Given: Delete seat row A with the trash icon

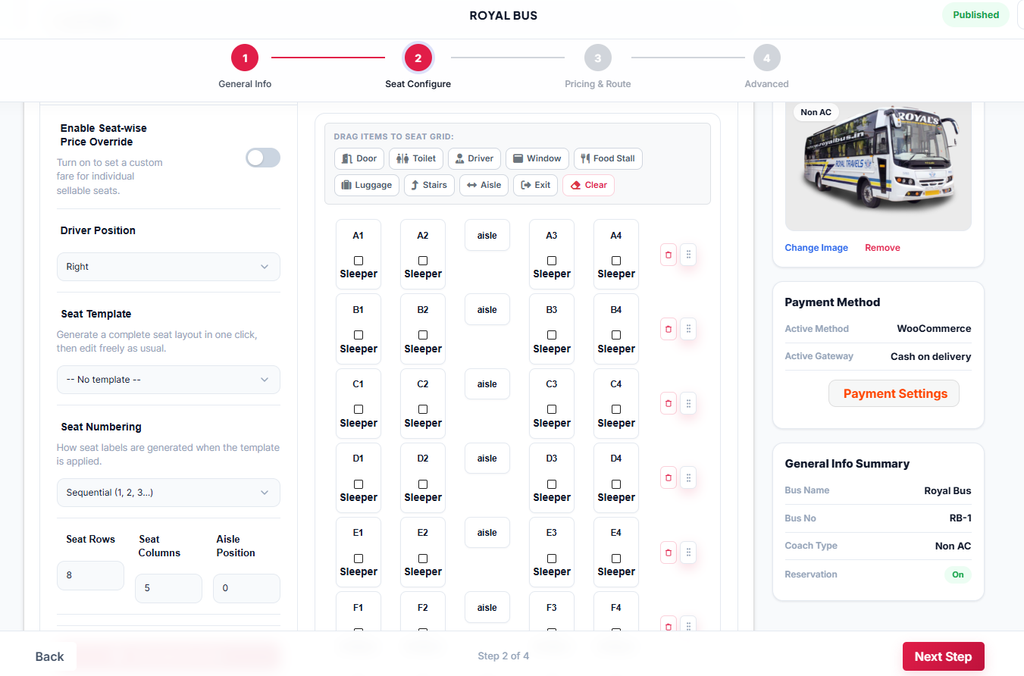Looking at the screenshot, I should tap(668, 255).
